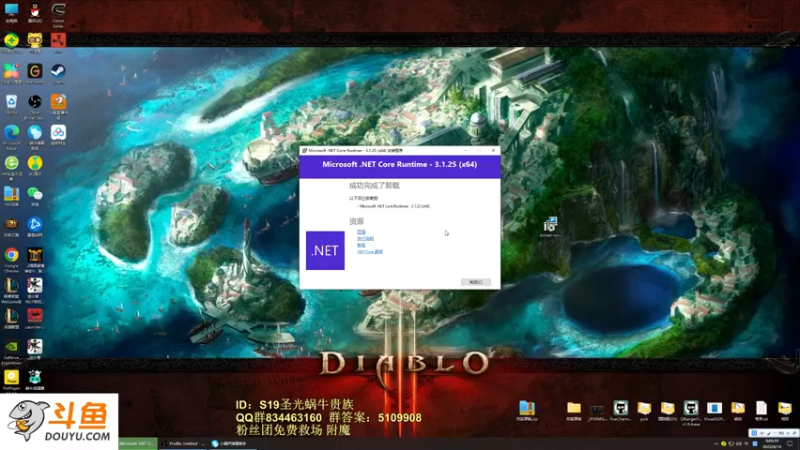The width and height of the screenshot is (800, 450).
Task: Open Microsoft Edge from the desktop
Action: click(x=11, y=137)
